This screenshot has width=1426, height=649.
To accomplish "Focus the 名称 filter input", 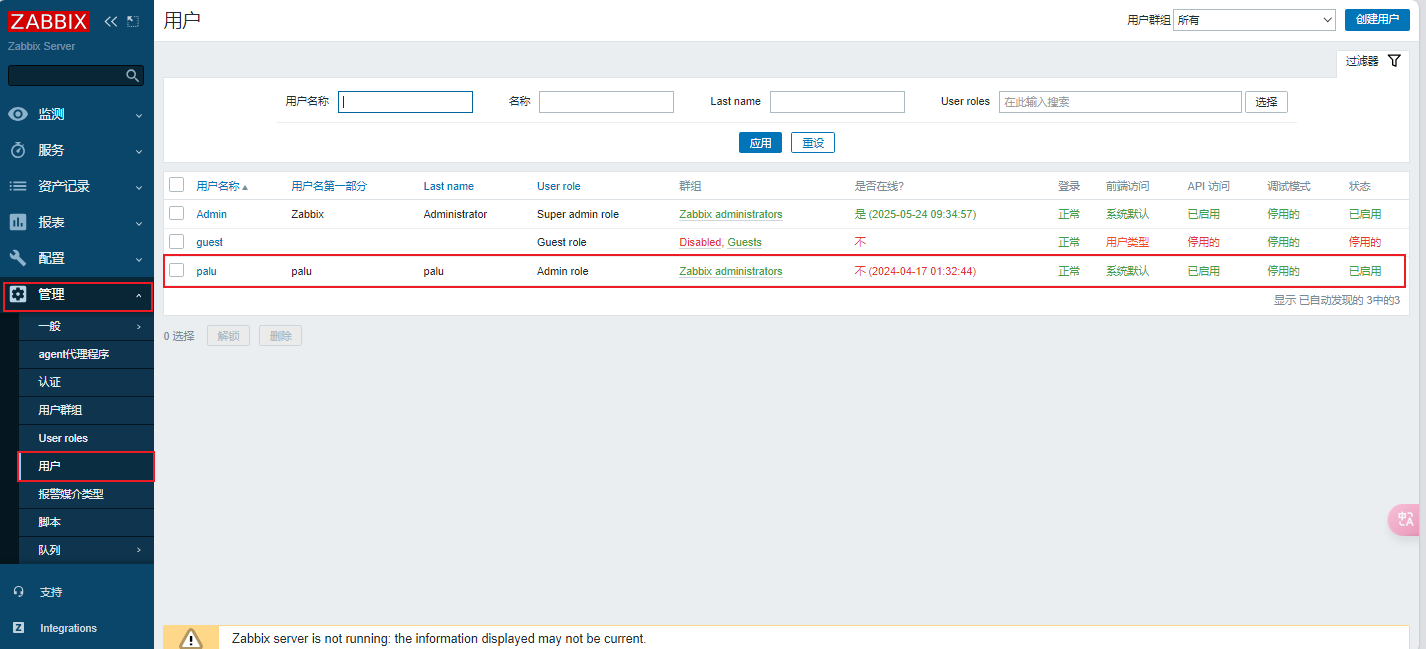I will point(606,102).
